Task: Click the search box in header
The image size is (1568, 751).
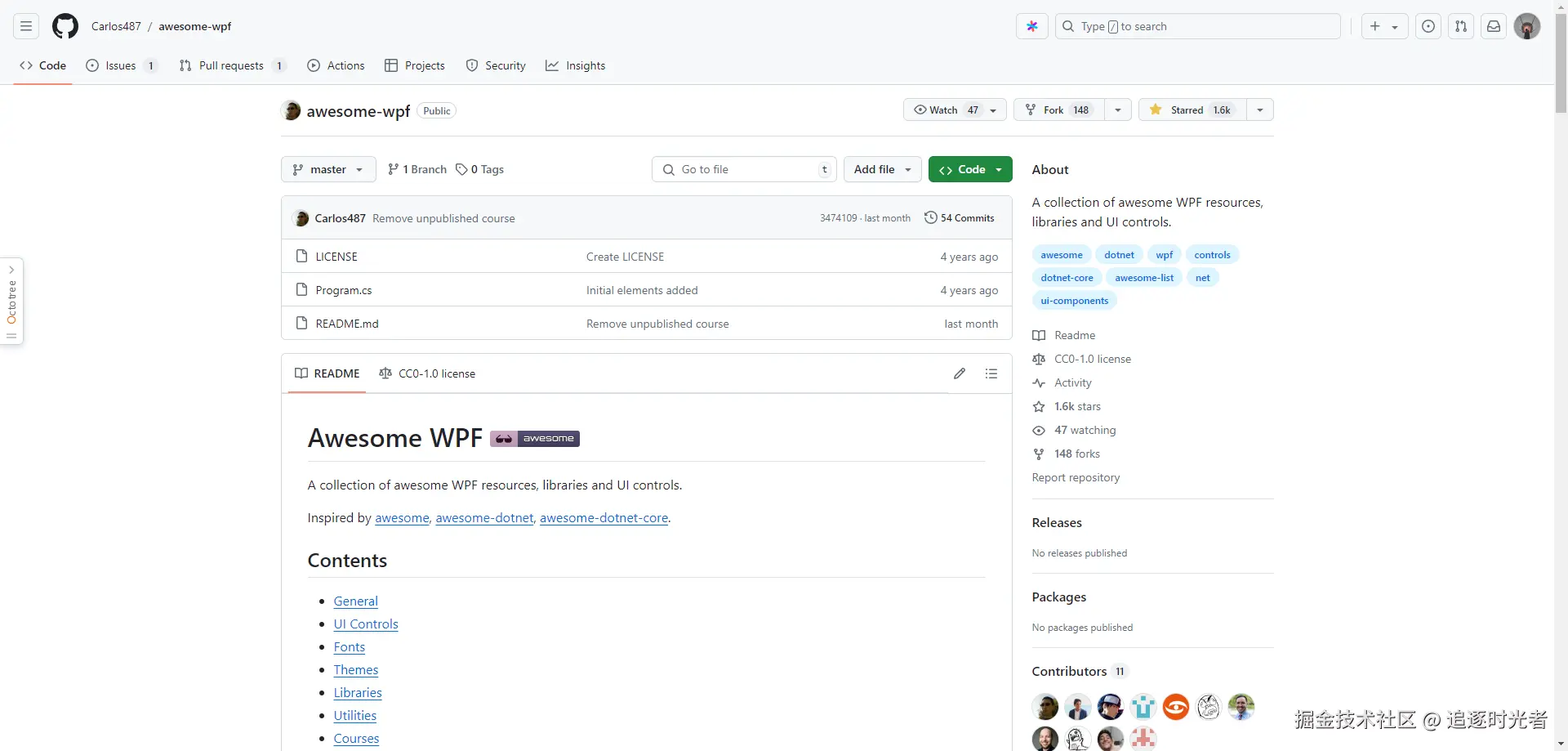Action: (1198, 26)
